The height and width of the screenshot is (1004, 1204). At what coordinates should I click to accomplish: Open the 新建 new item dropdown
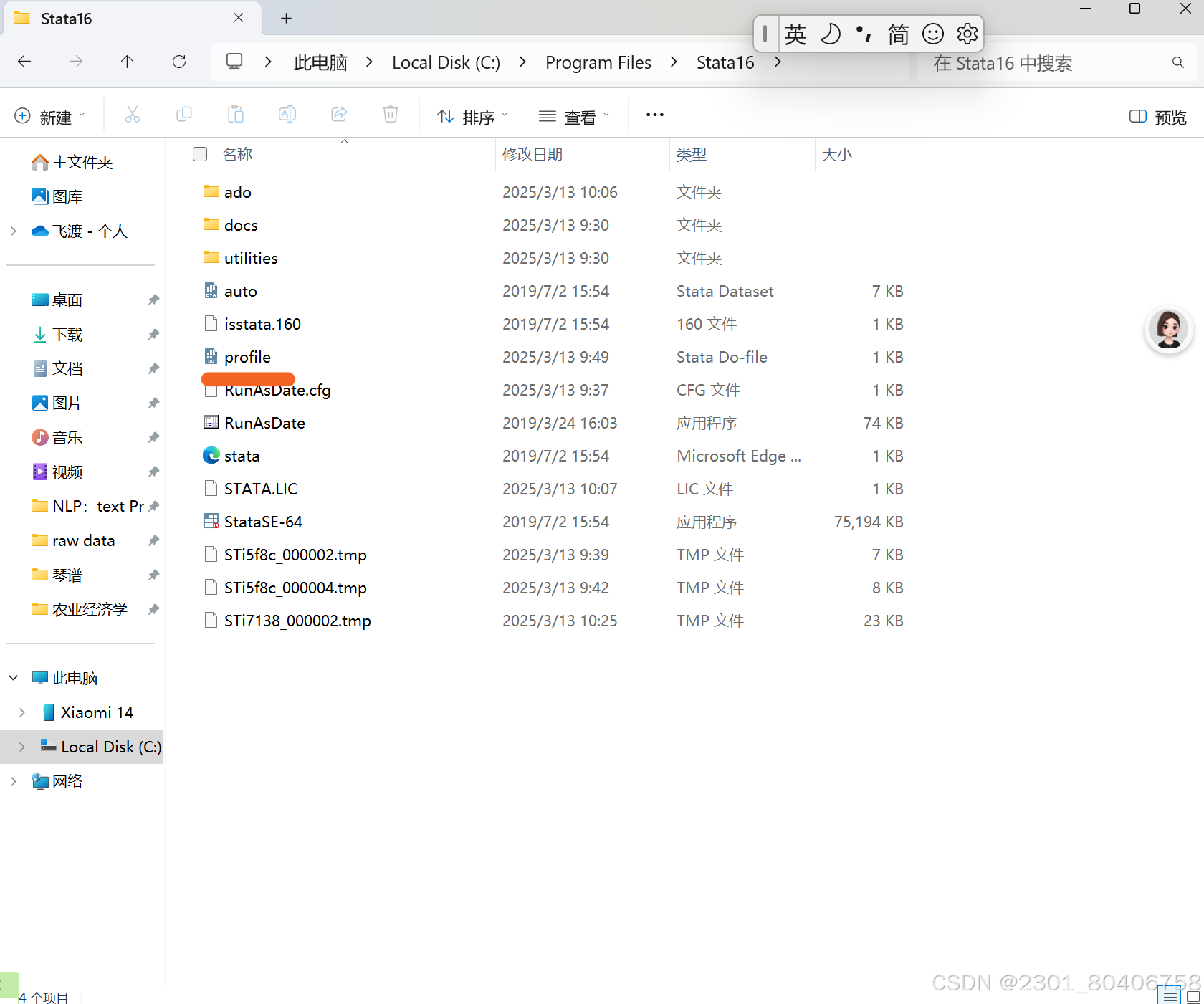49,116
